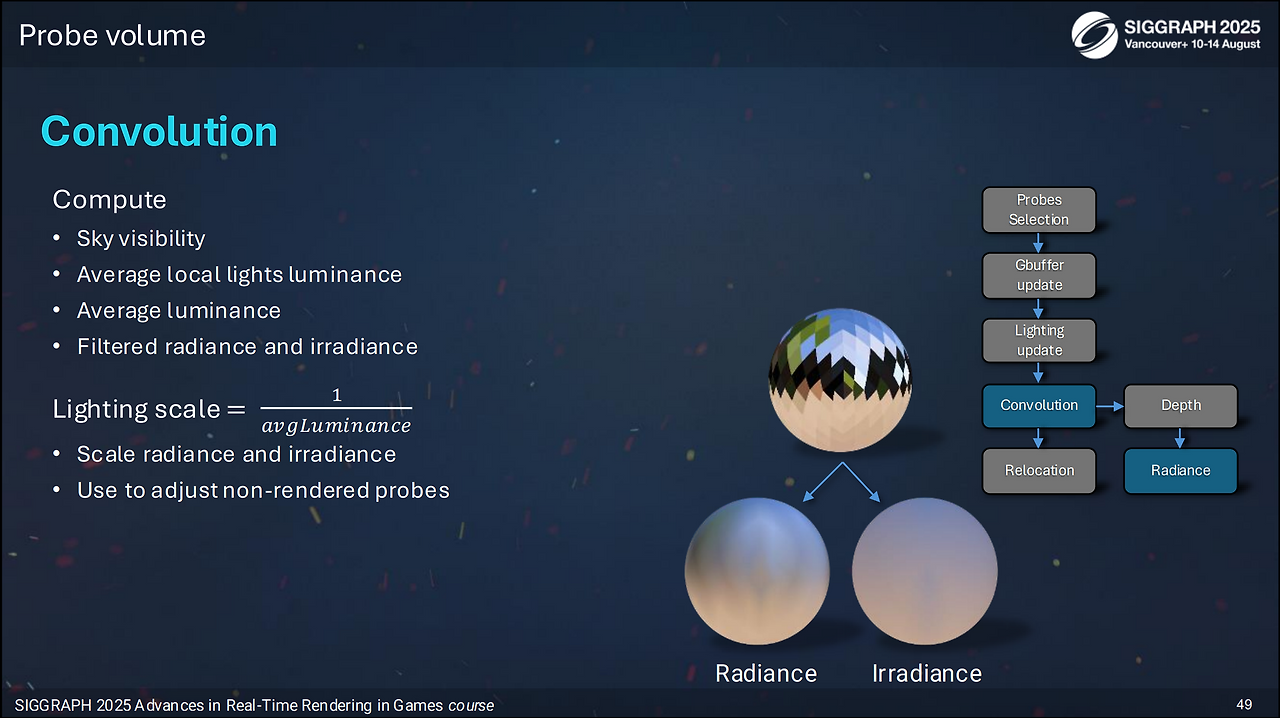Click the Compute heading
Viewport: 1280px width, 718px height.
click(109, 200)
